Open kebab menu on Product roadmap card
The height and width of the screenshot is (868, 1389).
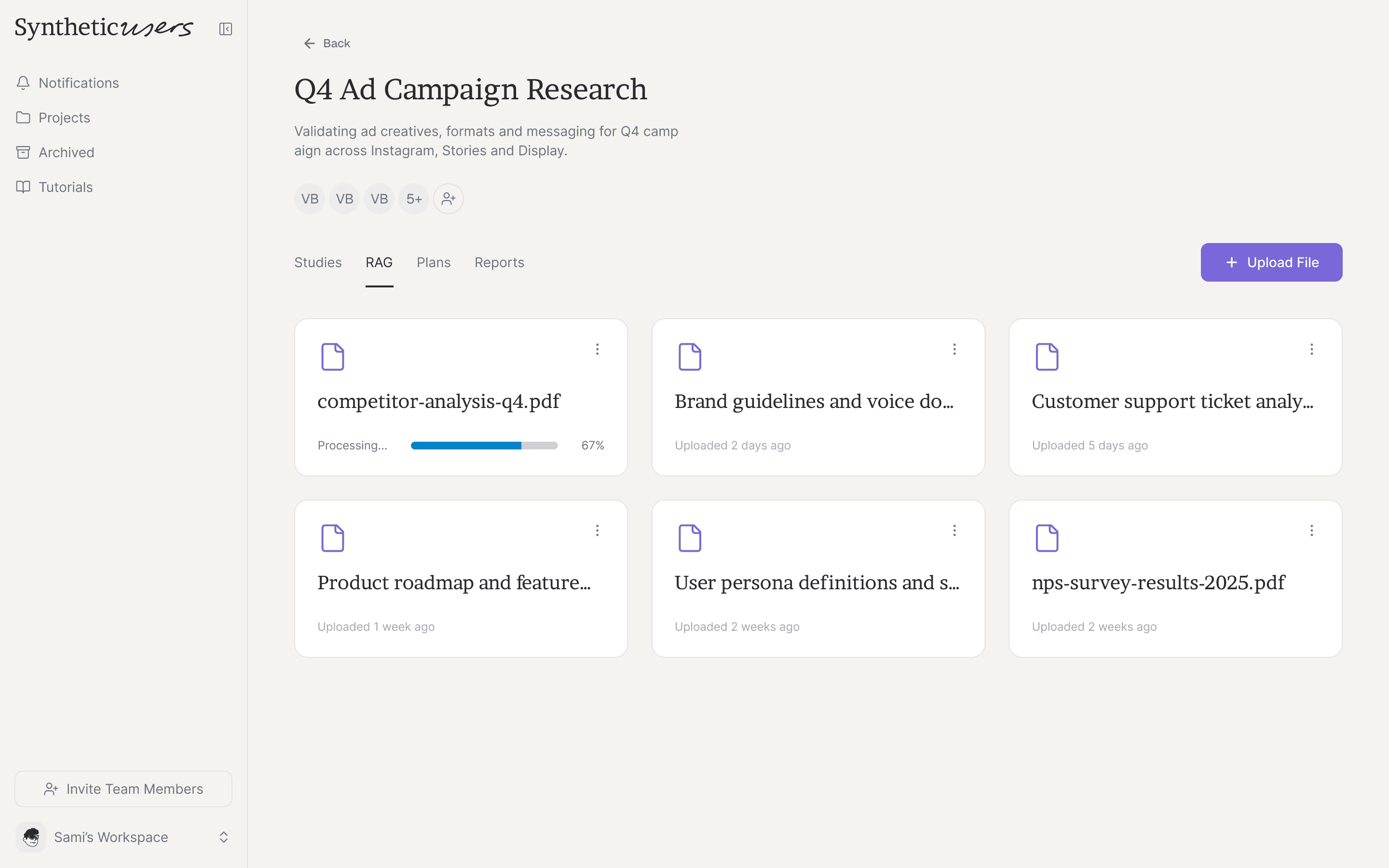597,530
